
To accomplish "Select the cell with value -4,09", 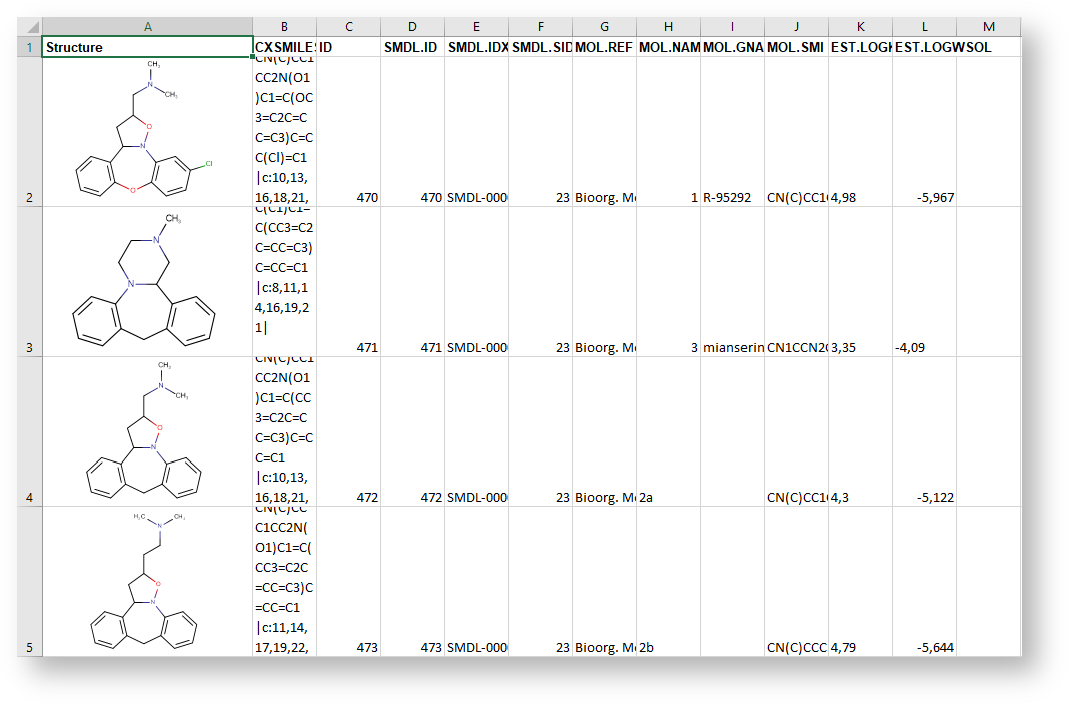I will click(x=924, y=347).
